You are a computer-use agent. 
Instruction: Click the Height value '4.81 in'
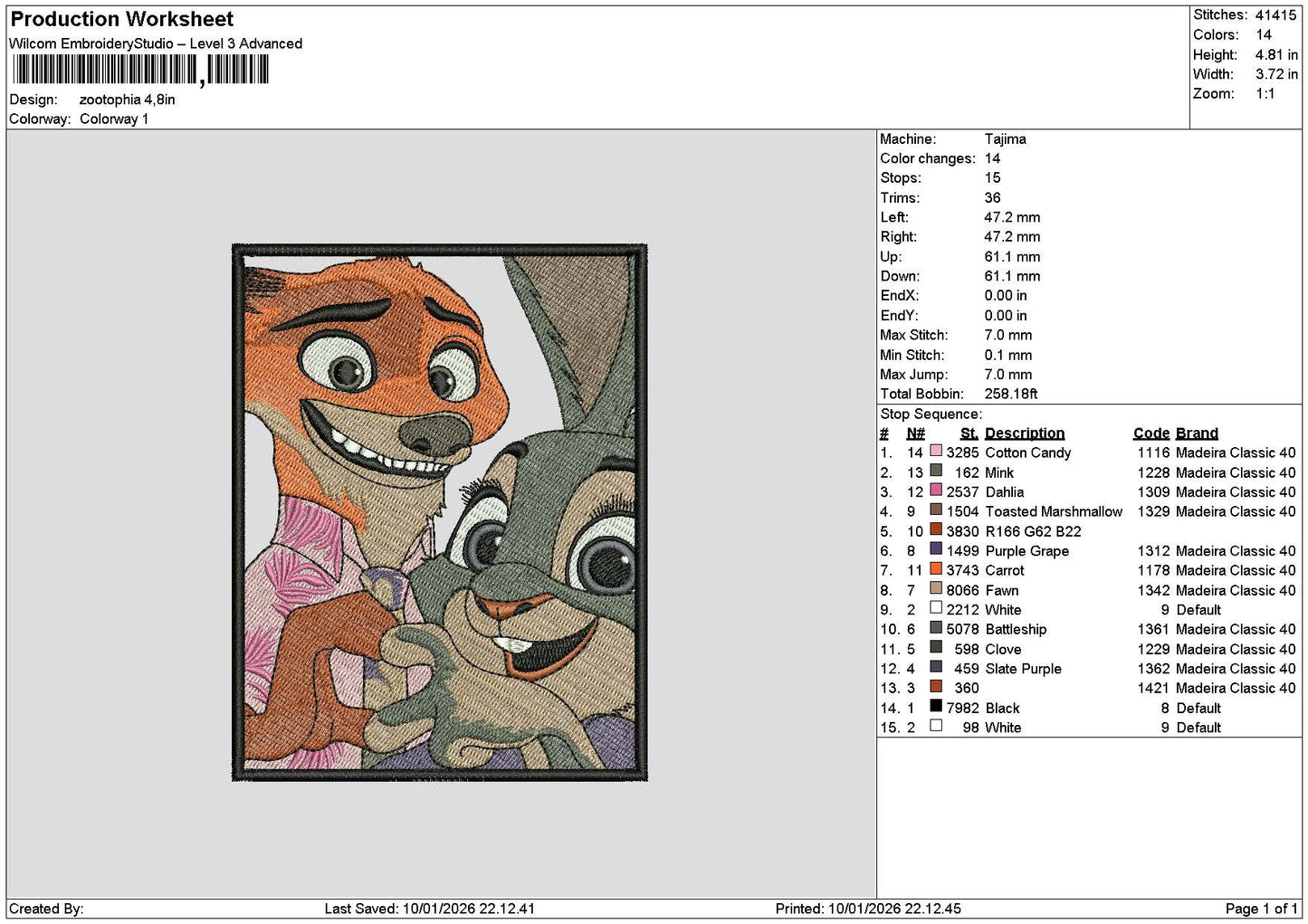(1276, 54)
